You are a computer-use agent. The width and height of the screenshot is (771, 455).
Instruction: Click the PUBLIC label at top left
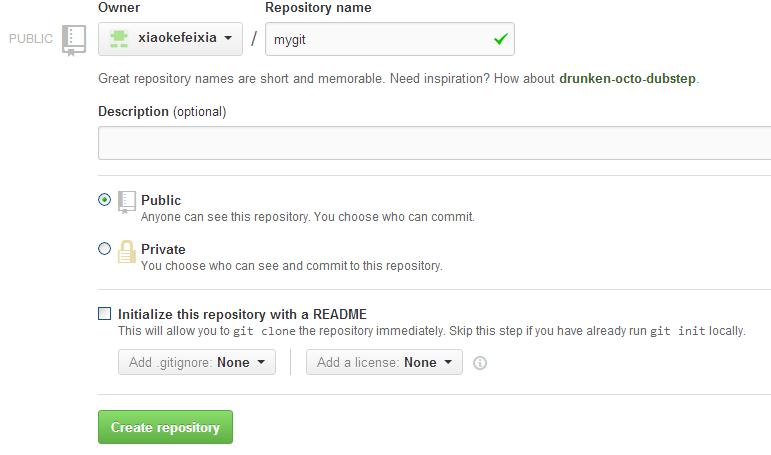(31, 39)
